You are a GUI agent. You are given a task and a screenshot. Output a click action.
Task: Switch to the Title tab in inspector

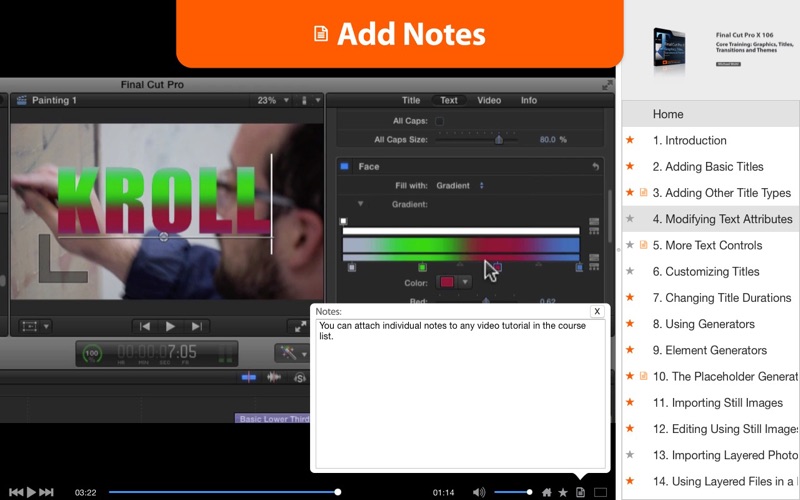pyautogui.click(x=411, y=101)
